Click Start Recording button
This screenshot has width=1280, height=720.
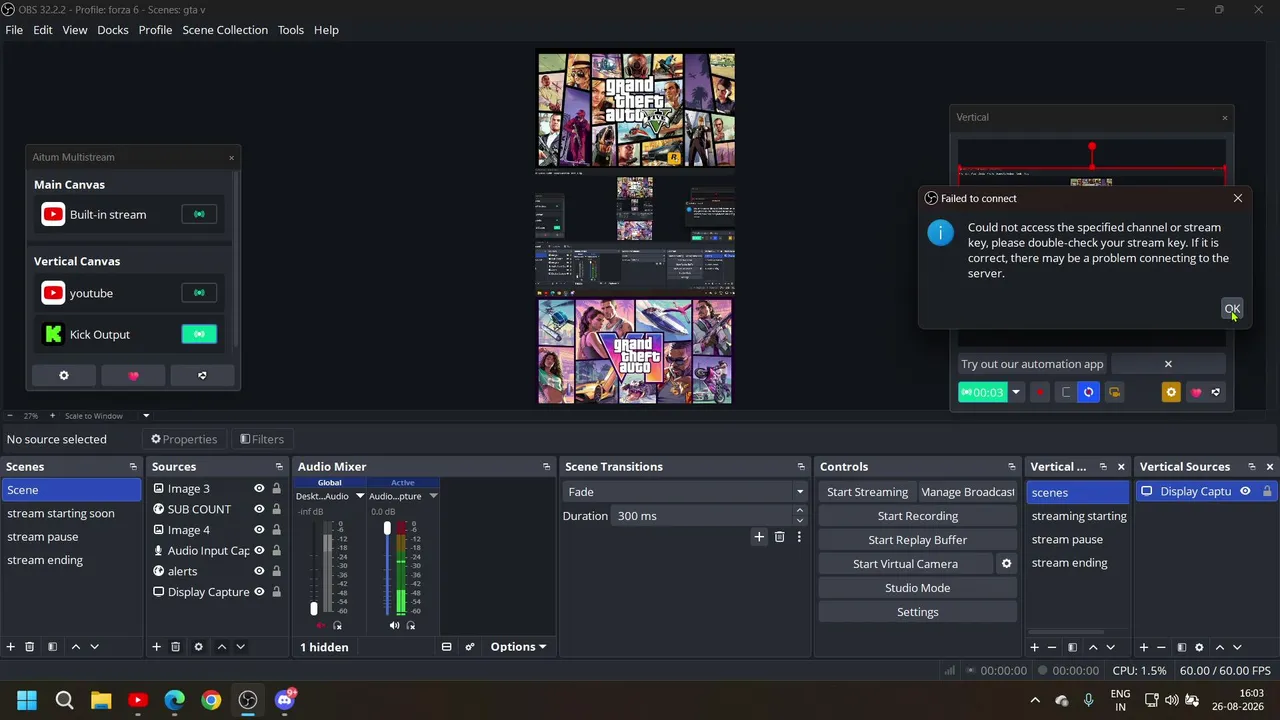(918, 516)
